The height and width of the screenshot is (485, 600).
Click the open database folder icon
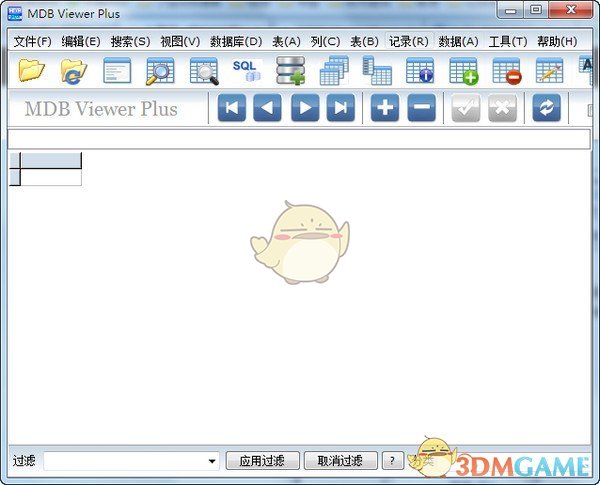31,70
